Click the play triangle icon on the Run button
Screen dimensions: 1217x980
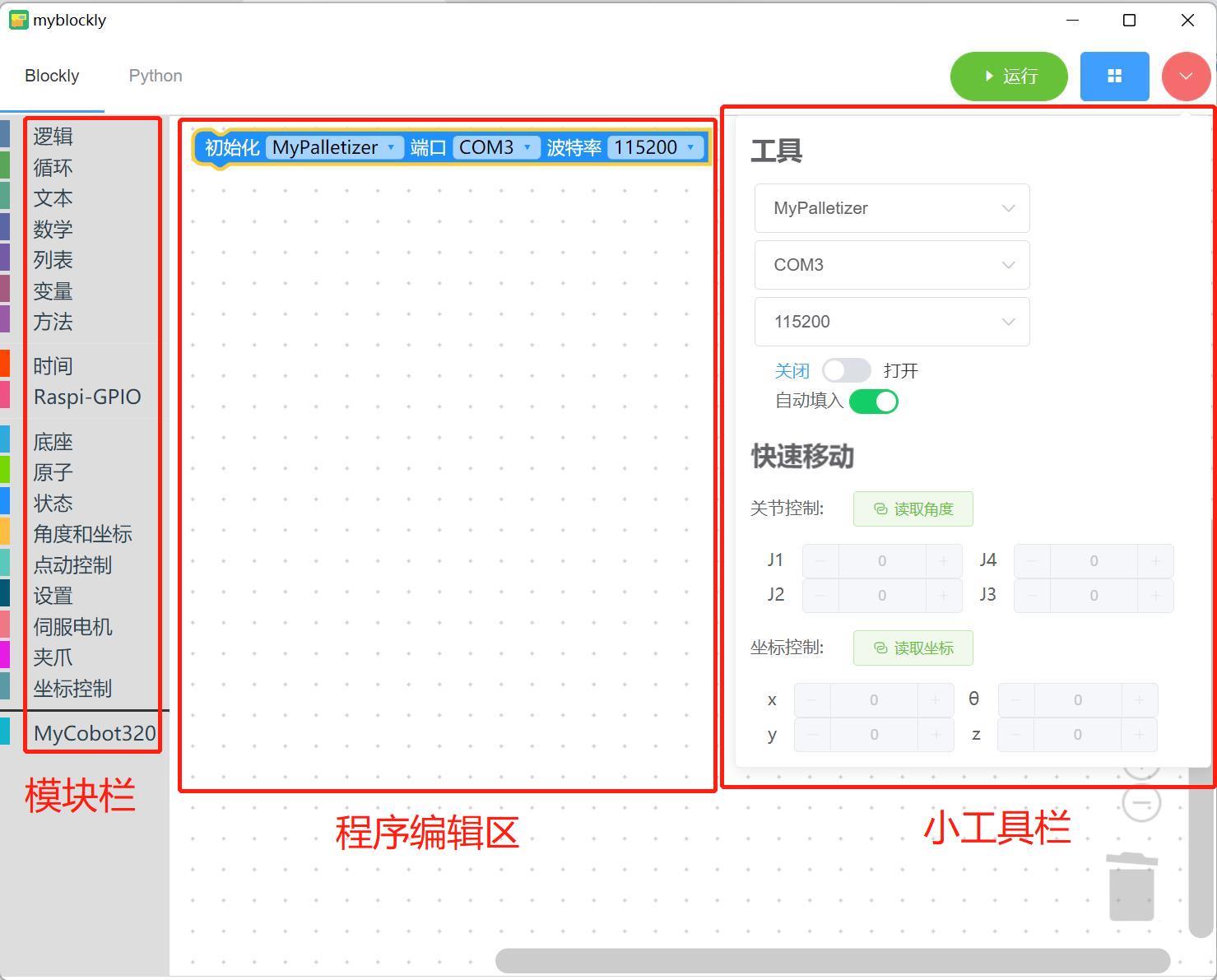tap(988, 76)
